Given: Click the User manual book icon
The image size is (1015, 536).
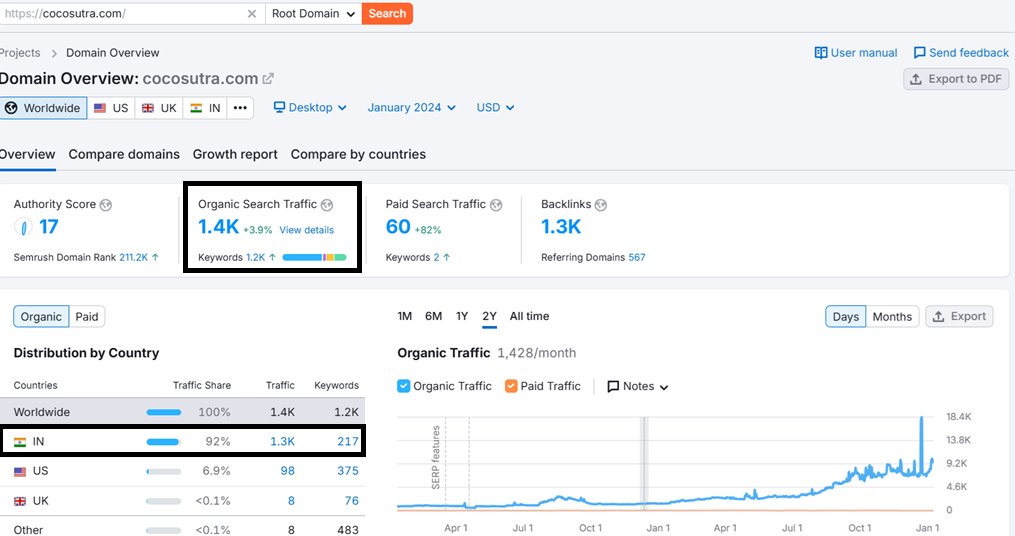Looking at the screenshot, I should pyautogui.click(x=821, y=52).
